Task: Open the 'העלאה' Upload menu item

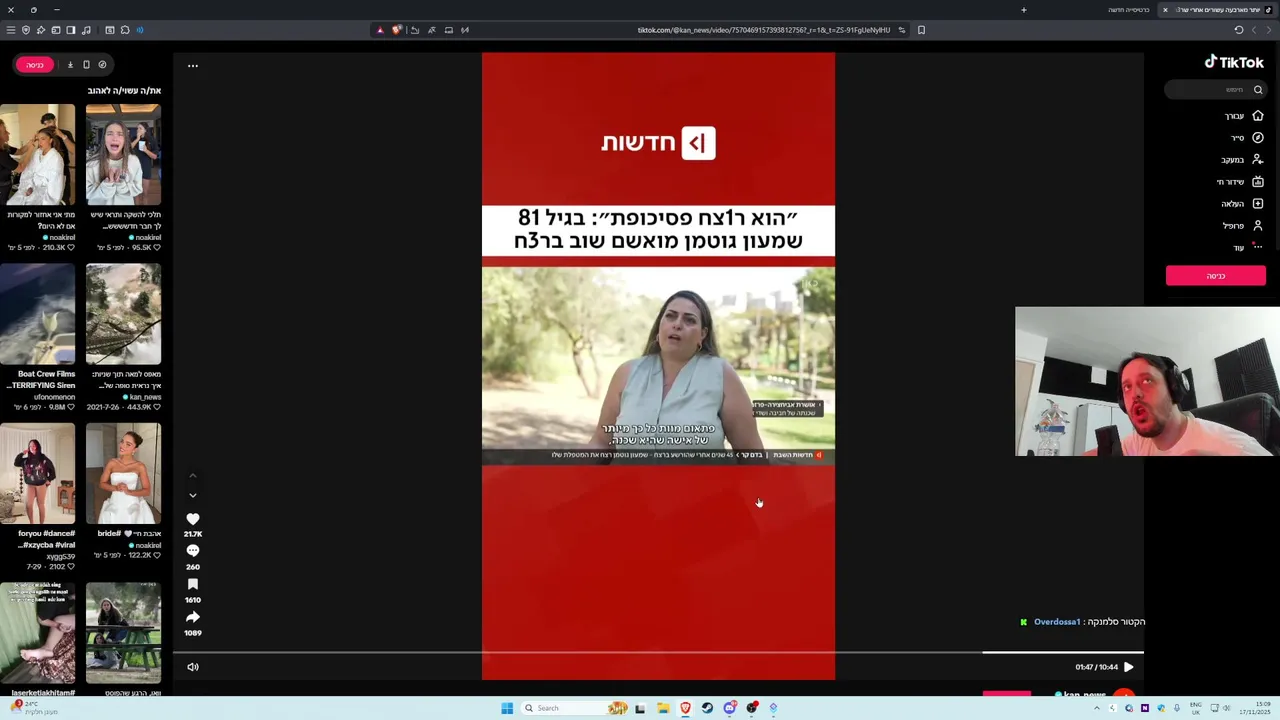Action: coord(1242,204)
